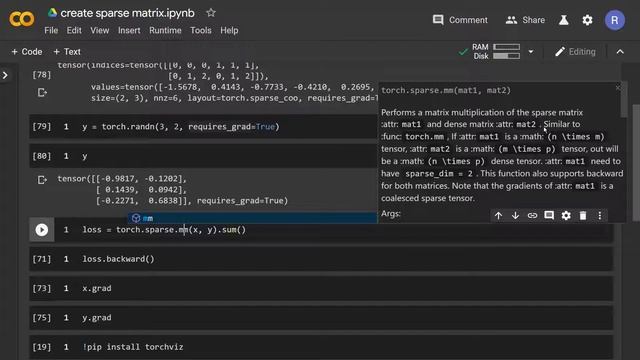Click the y = torch.randn cell code
Screen dimensions: 640x360
click(x=181, y=127)
